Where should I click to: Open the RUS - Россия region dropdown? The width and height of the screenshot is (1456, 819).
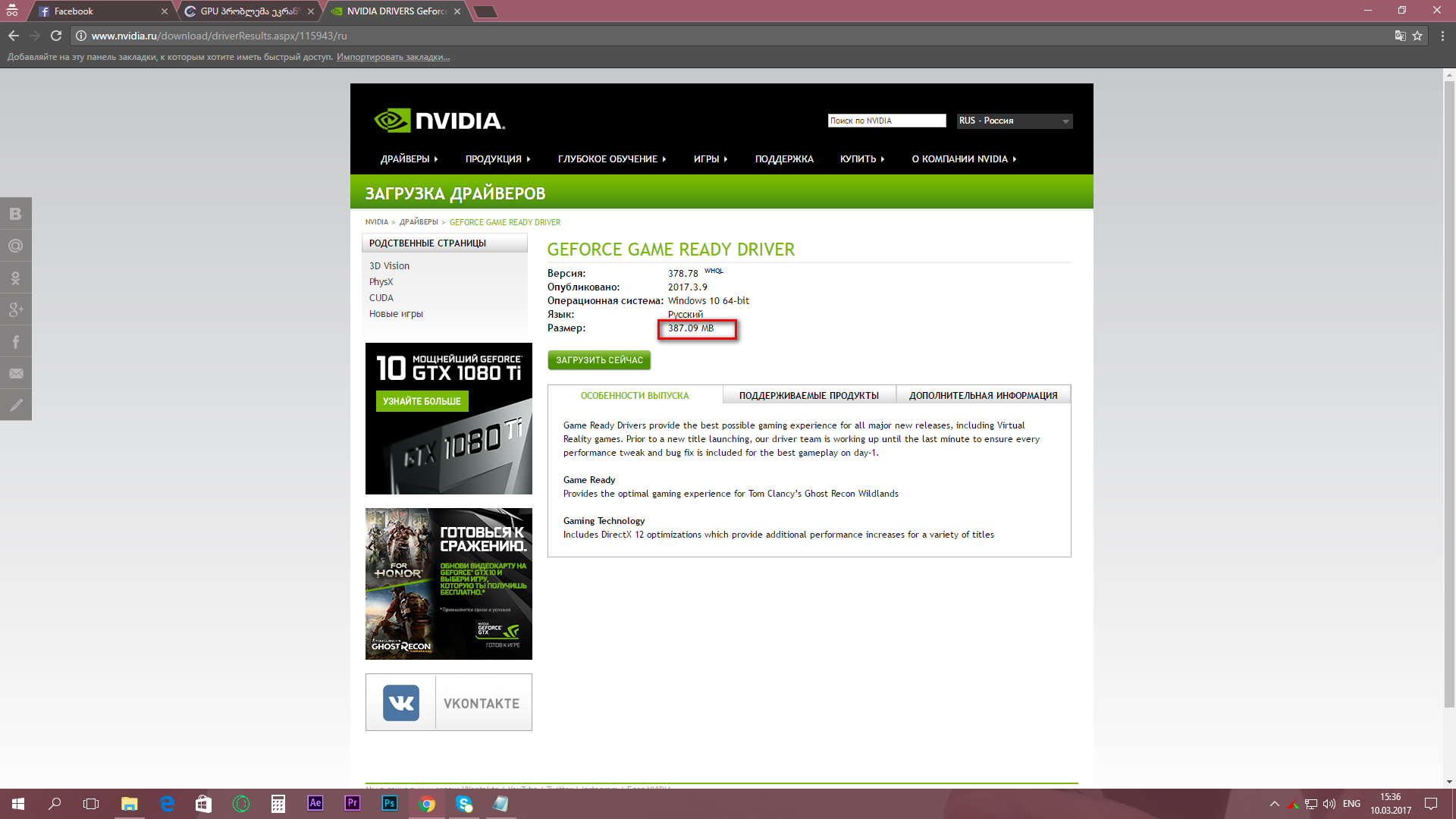click(x=1014, y=121)
